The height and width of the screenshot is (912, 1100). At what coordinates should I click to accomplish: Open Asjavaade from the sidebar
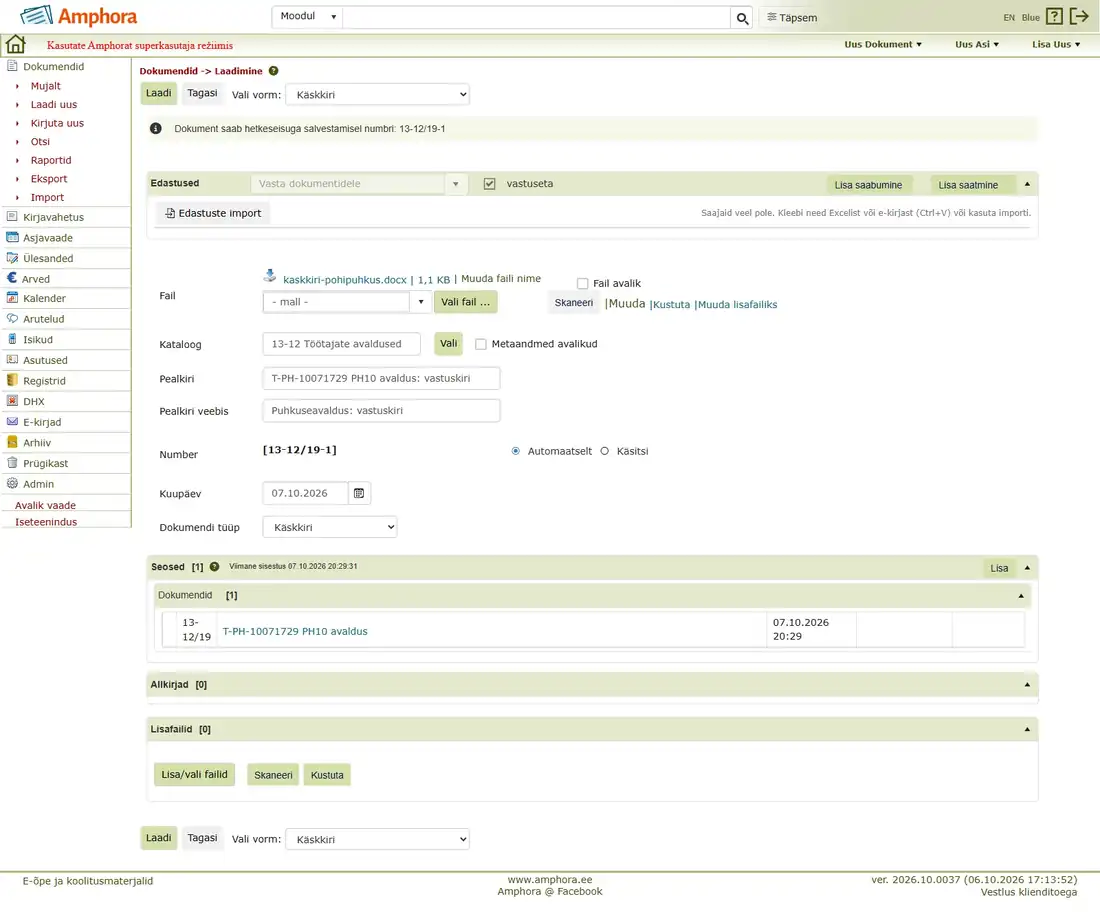pos(48,238)
